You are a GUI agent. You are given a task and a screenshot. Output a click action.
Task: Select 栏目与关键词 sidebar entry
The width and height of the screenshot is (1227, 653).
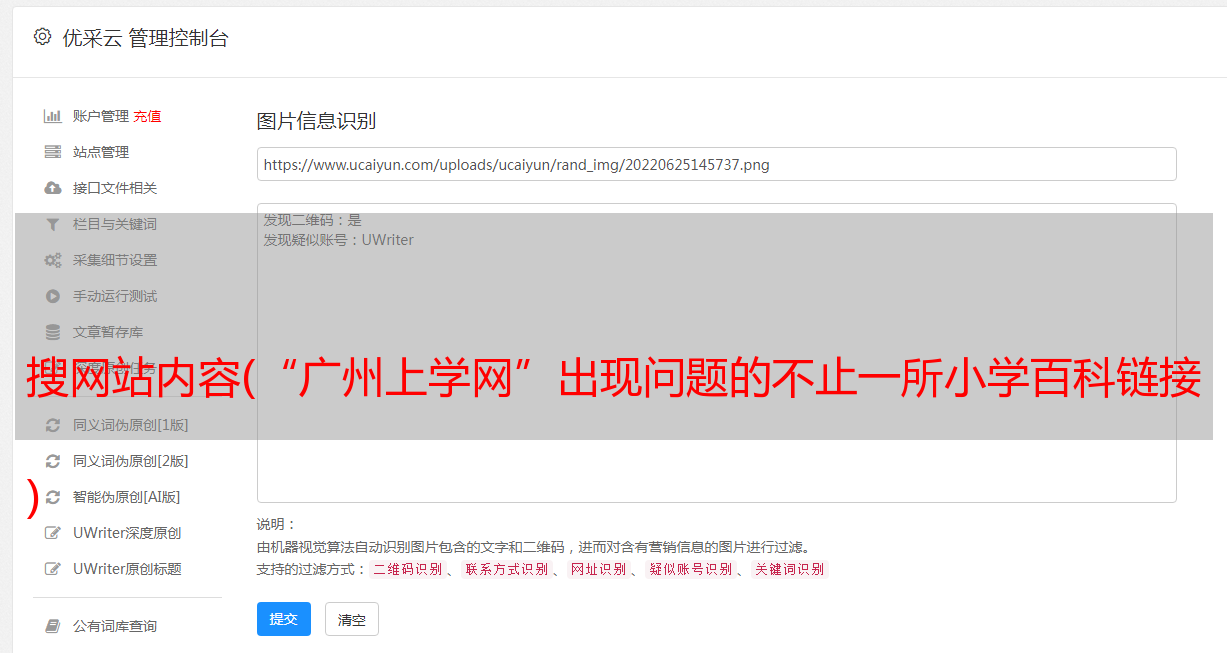click(115, 224)
